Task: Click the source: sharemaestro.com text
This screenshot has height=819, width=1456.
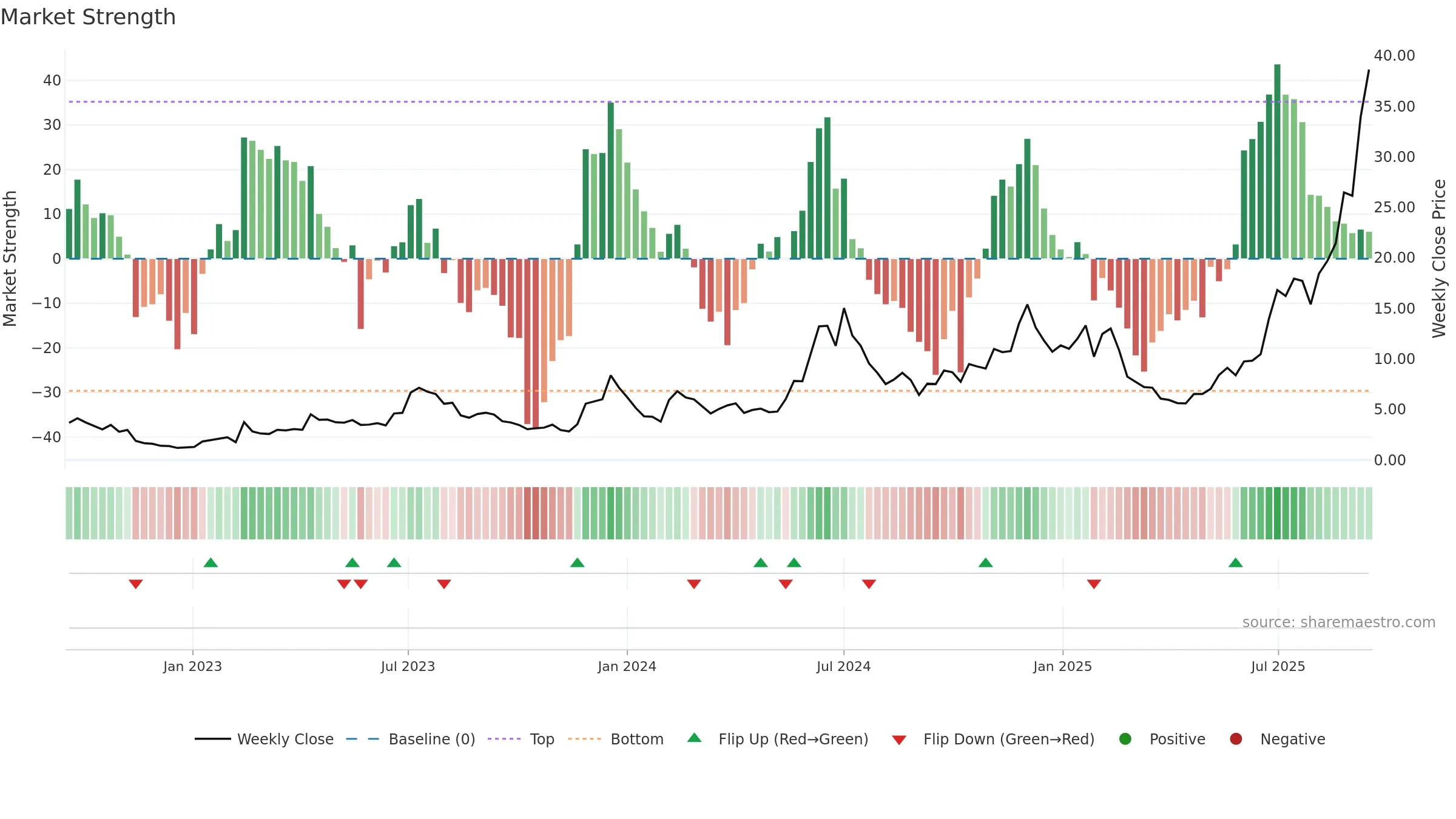Action: click(x=1339, y=622)
